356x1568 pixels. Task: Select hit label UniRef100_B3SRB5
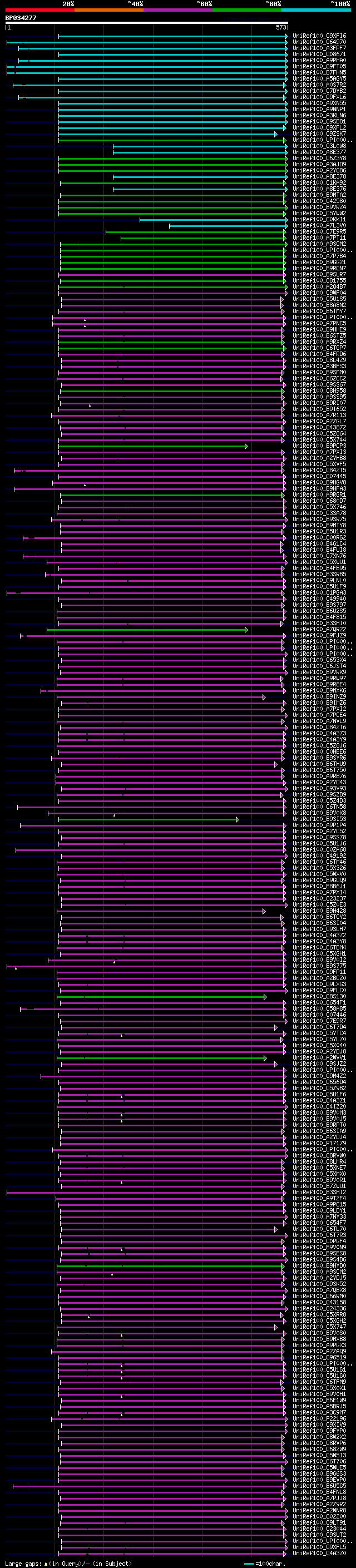[x=319, y=574]
